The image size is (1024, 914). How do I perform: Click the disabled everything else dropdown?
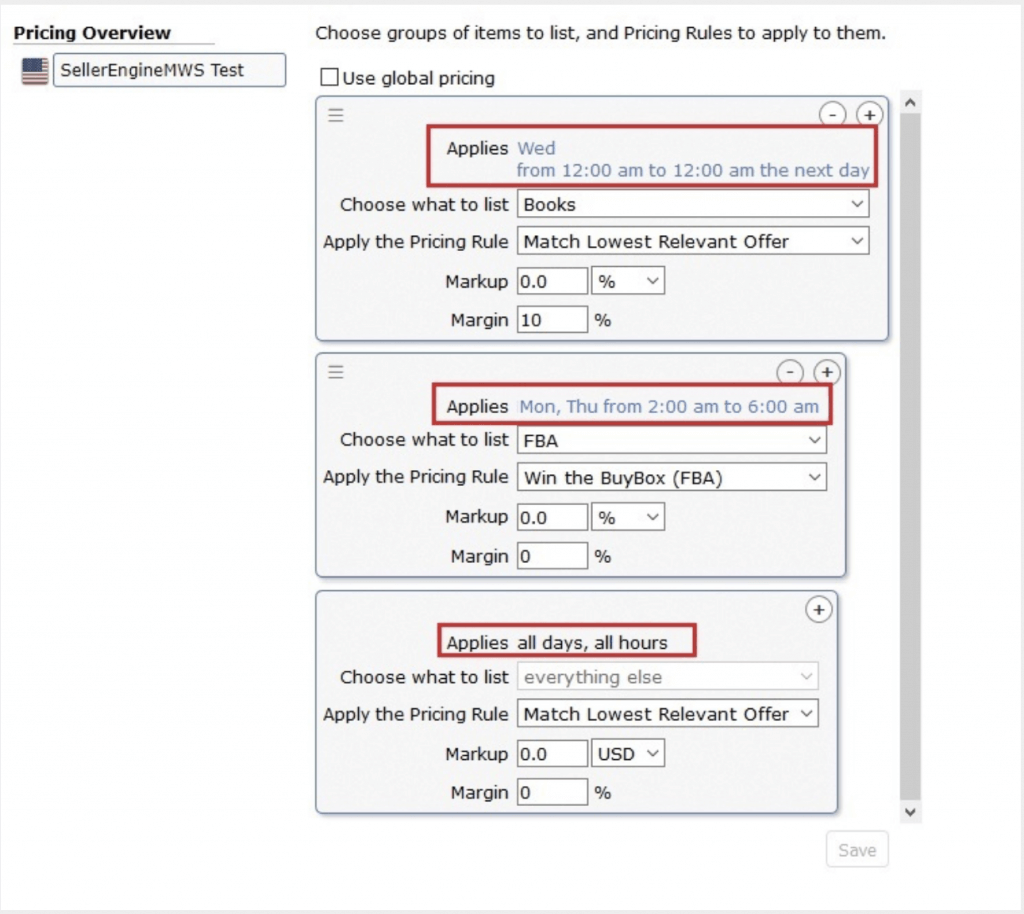pos(667,677)
